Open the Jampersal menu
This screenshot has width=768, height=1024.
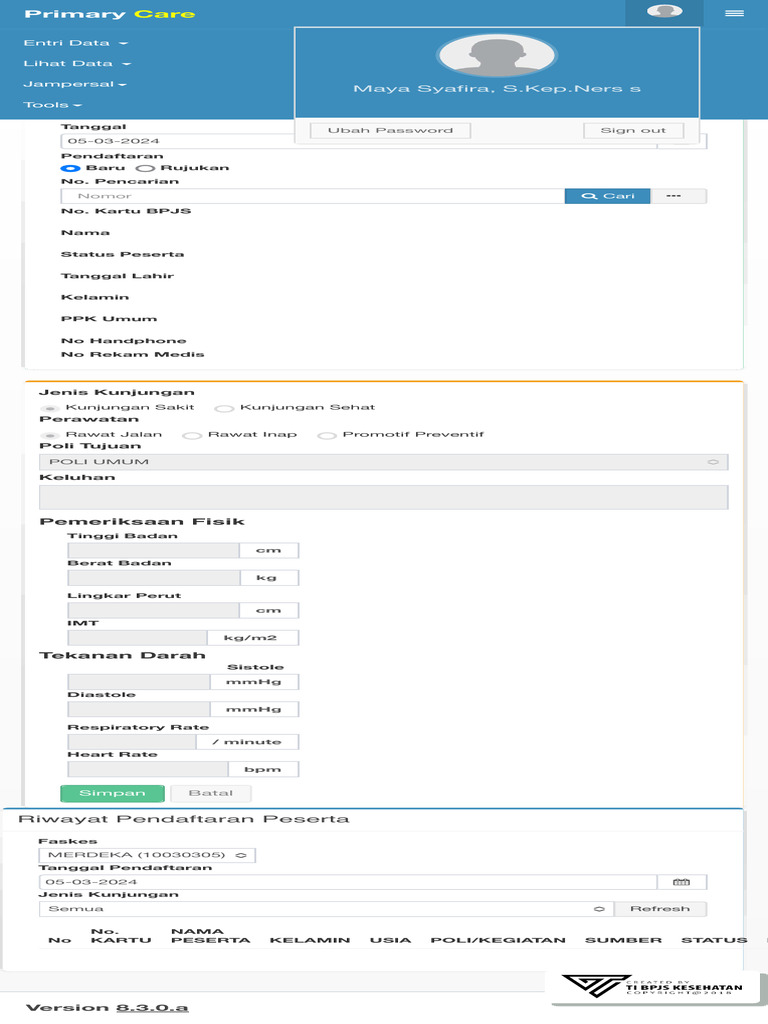coord(75,84)
